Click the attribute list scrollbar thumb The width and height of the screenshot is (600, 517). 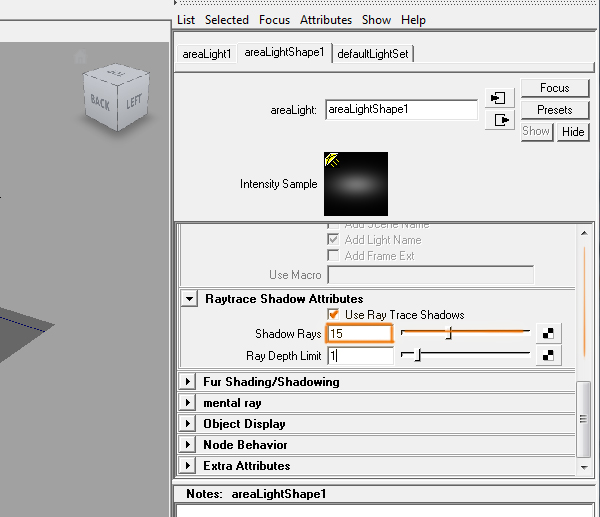pos(583,419)
